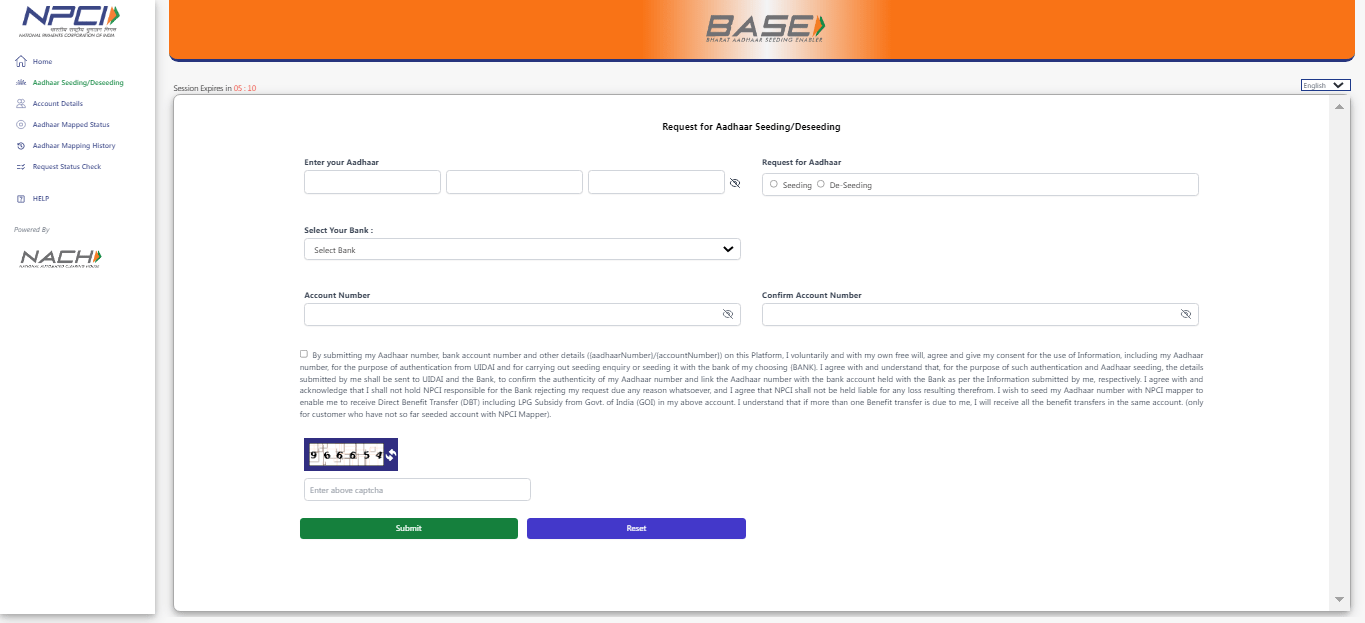Show the Confirm Account Number value

click(1185, 314)
